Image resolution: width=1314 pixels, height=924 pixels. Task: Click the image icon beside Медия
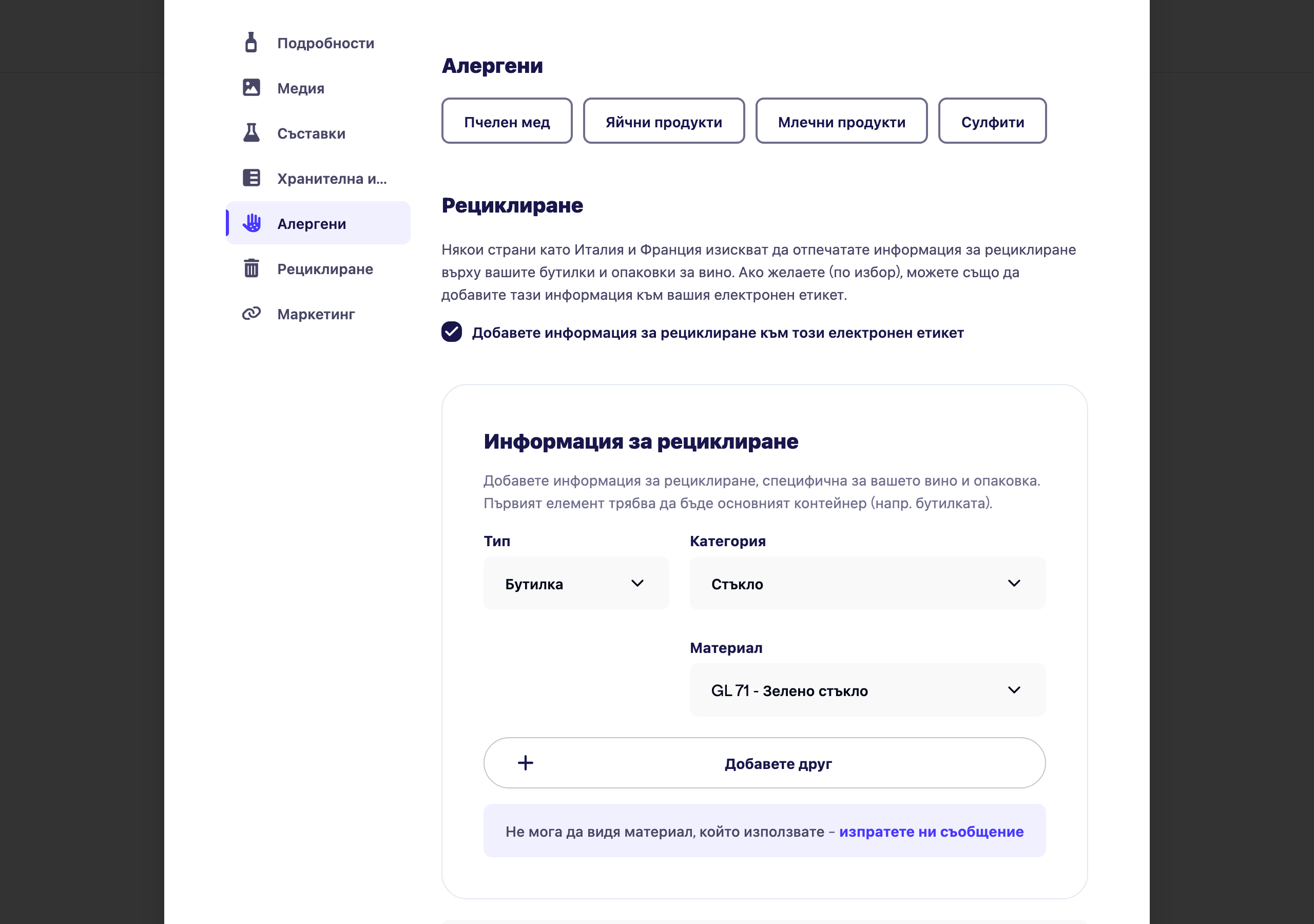coord(251,88)
